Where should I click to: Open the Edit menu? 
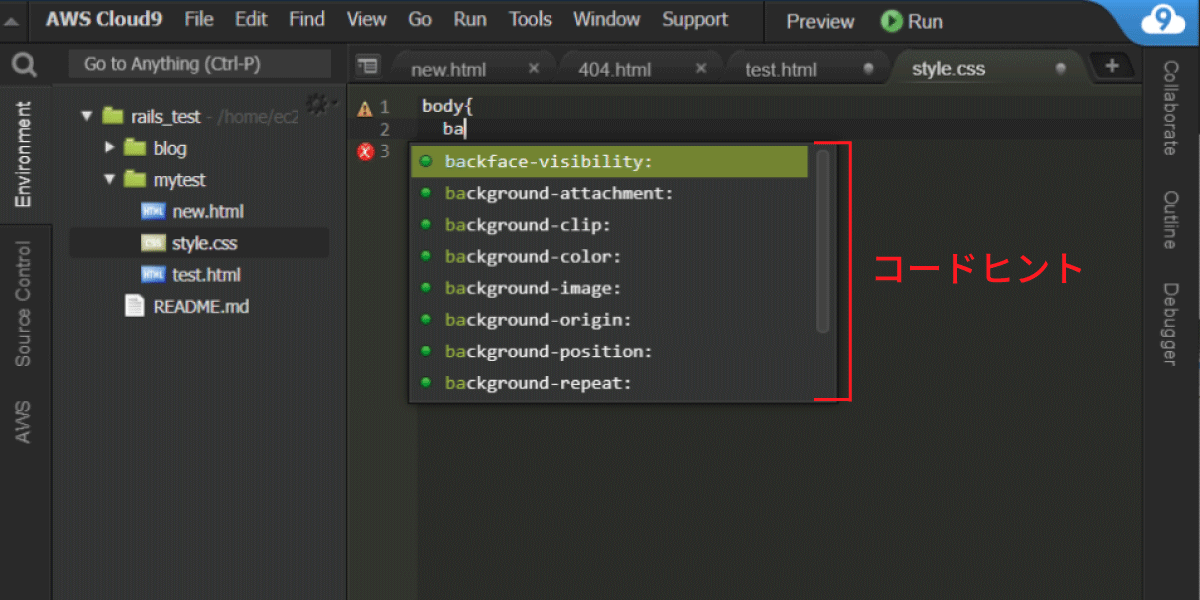pyautogui.click(x=251, y=20)
